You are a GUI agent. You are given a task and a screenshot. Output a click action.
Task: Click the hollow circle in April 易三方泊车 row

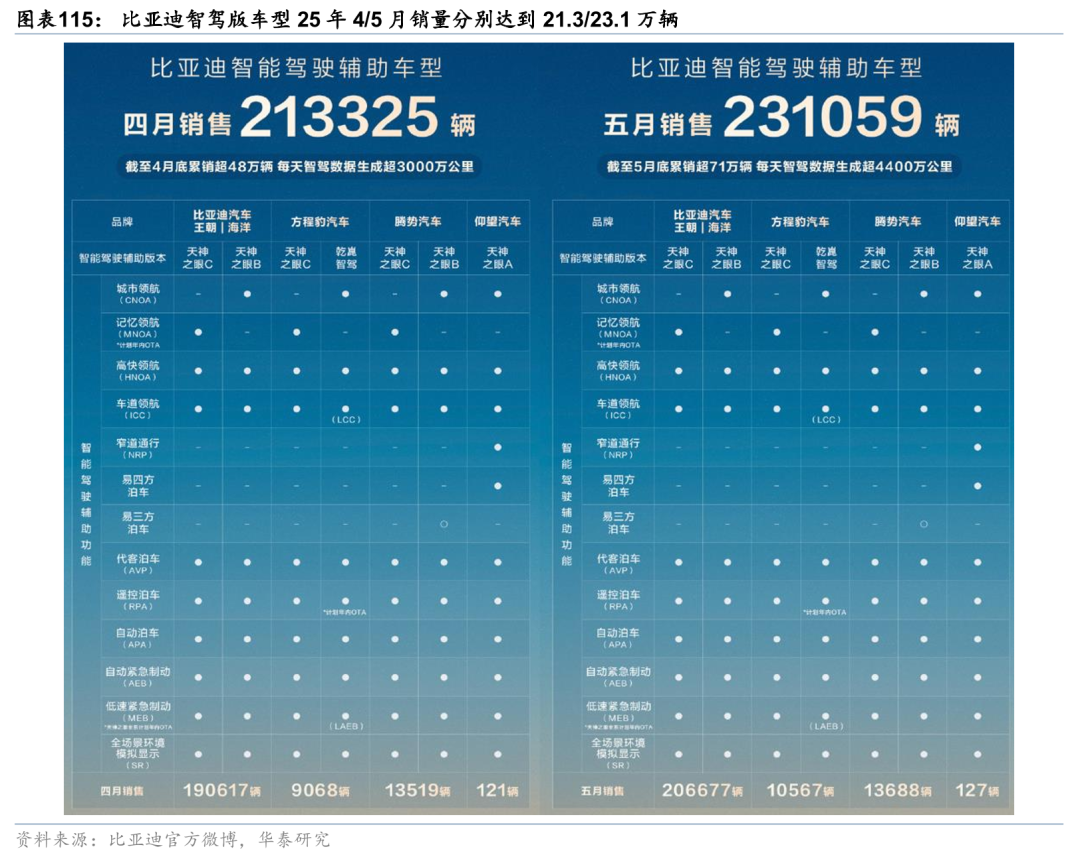coord(444,524)
